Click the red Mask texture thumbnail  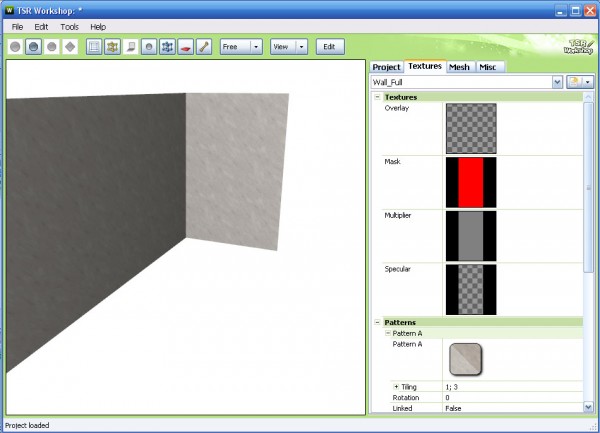point(470,182)
